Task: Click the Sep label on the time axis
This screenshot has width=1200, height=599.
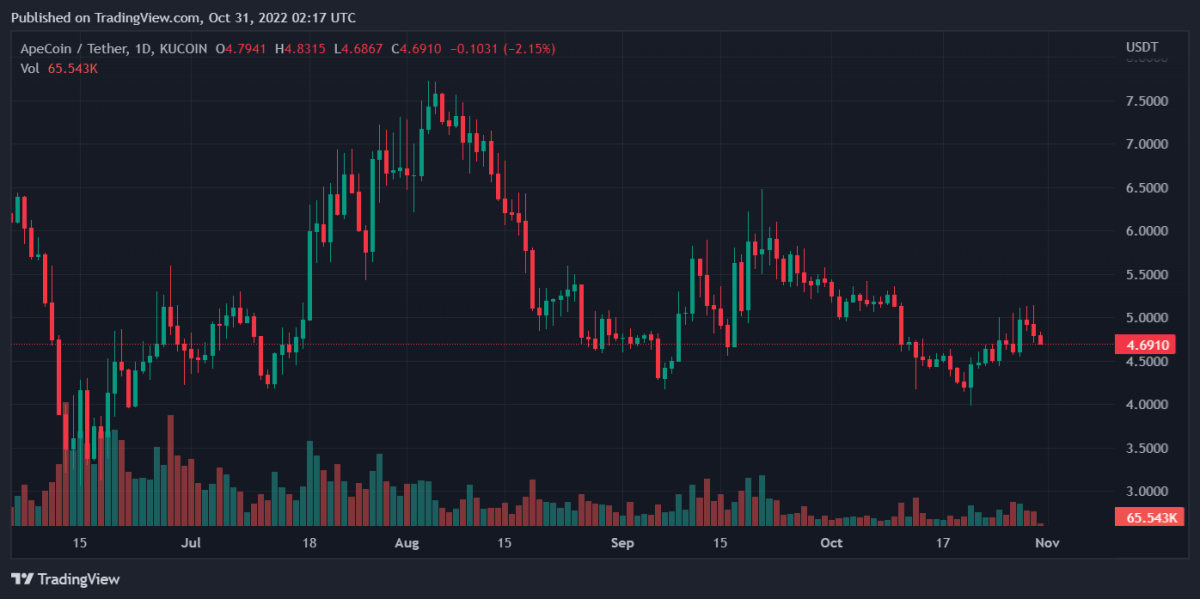Action: click(x=622, y=543)
